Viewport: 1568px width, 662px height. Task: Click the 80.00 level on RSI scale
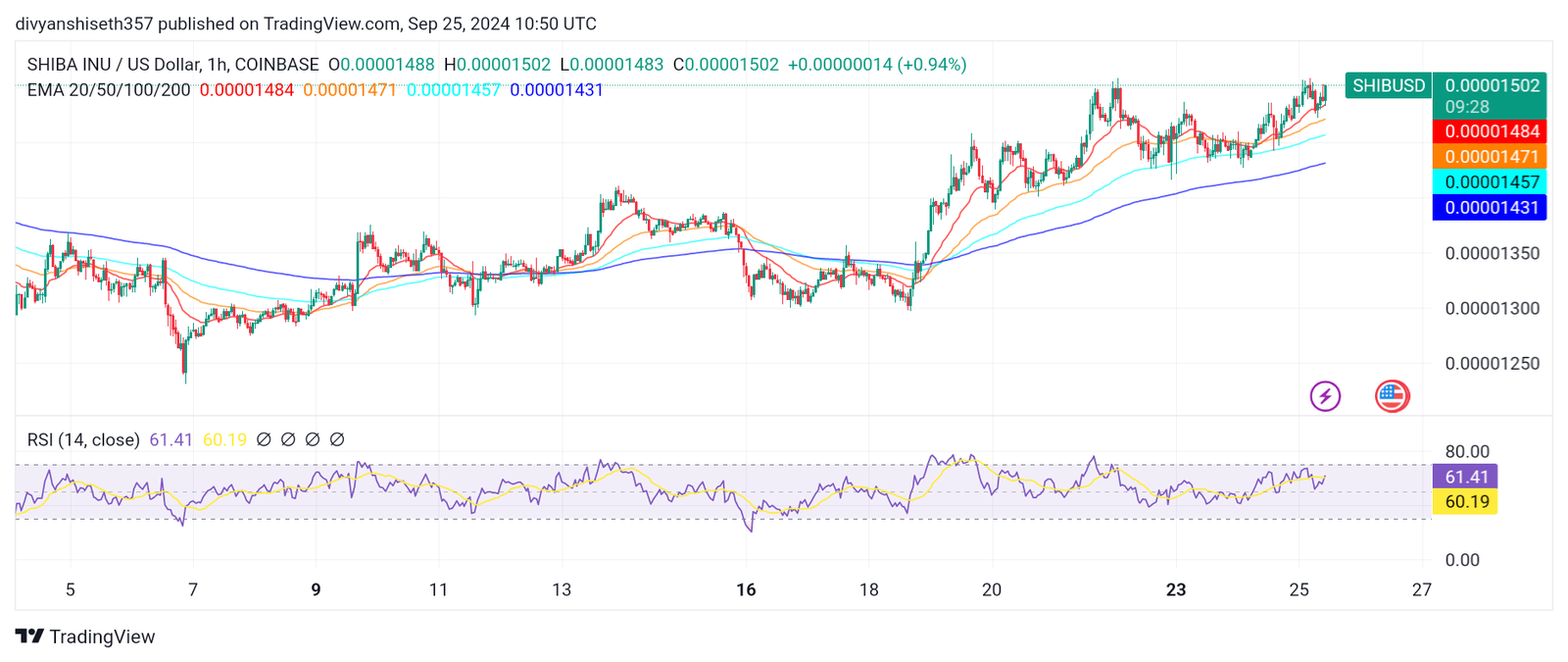tap(1467, 452)
